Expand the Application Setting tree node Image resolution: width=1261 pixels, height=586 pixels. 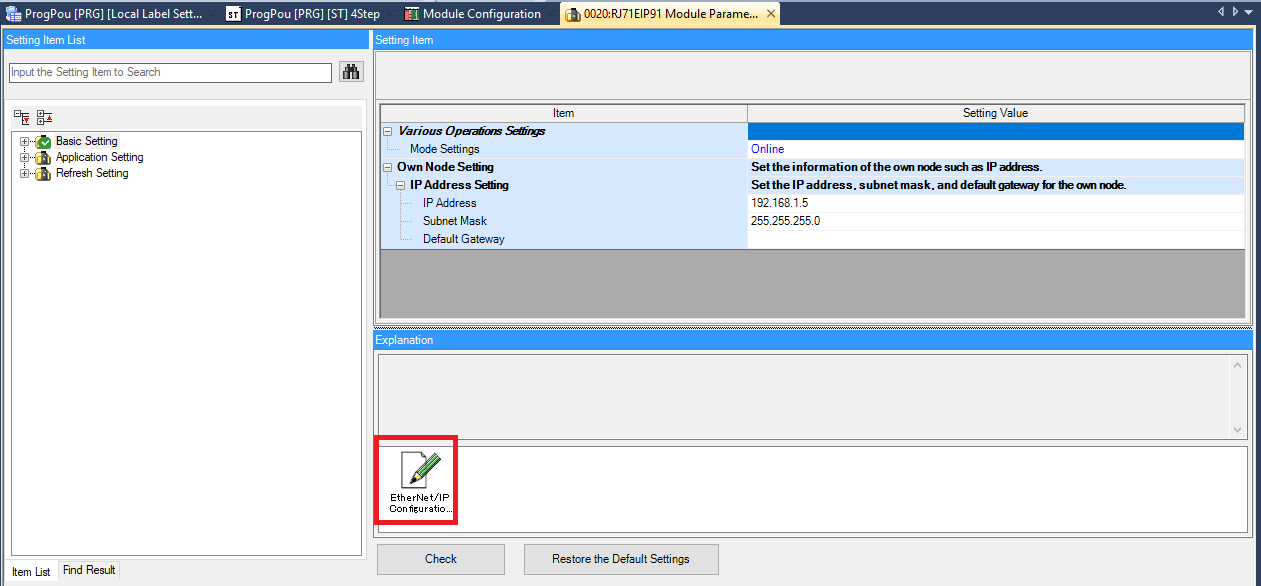pos(24,158)
